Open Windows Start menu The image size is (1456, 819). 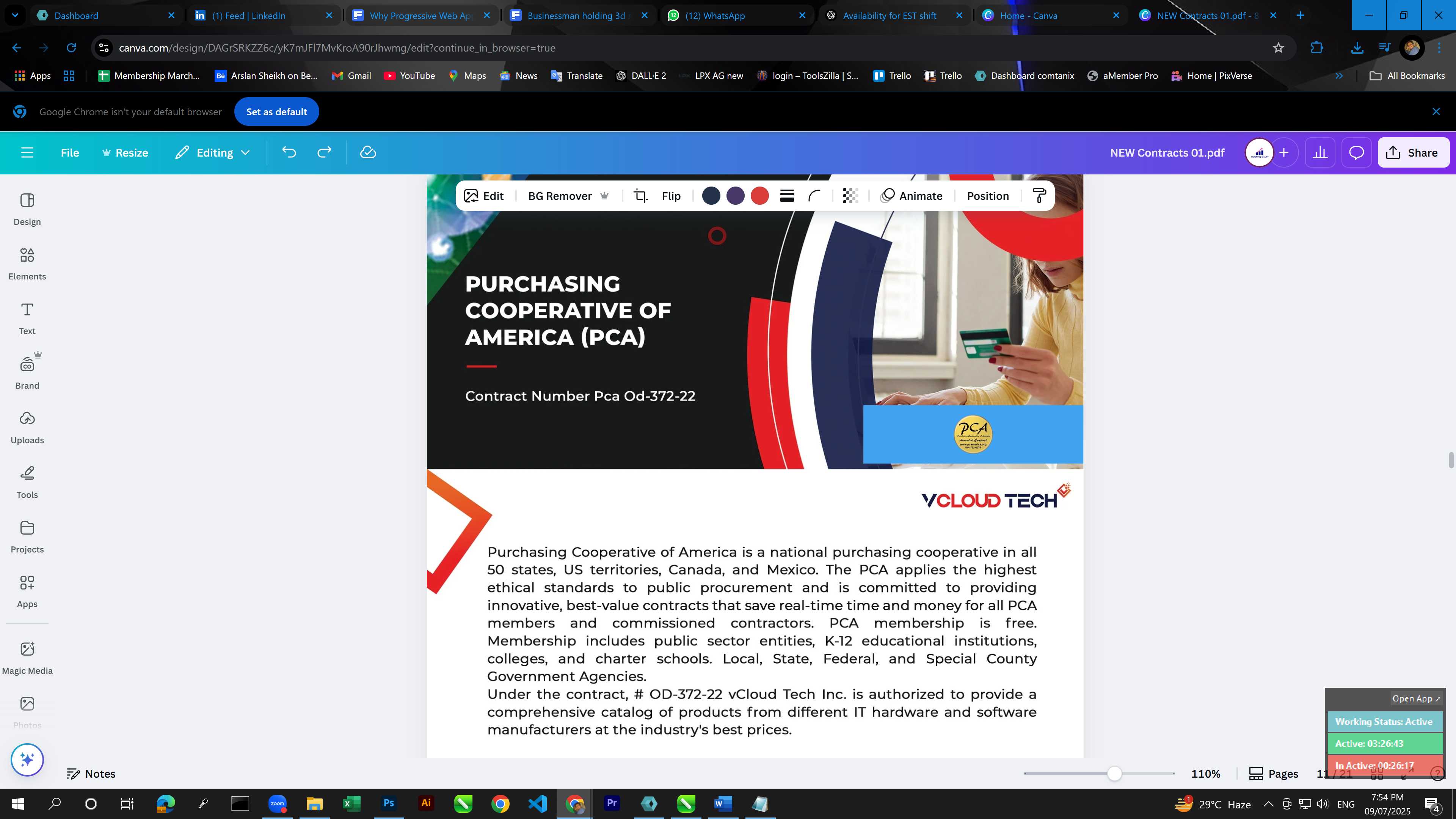pyautogui.click(x=17, y=804)
